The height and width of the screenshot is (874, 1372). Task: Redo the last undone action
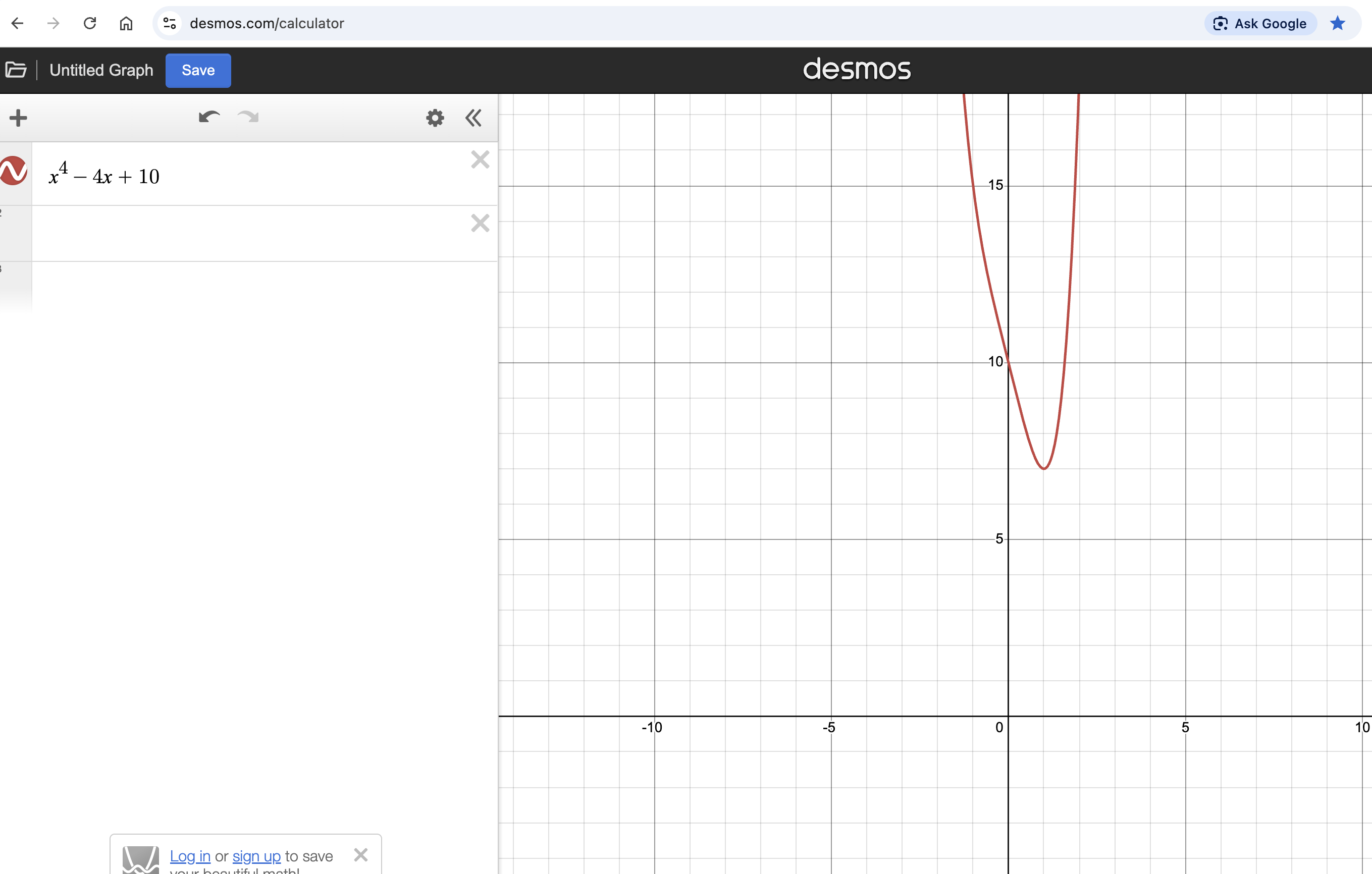click(248, 118)
